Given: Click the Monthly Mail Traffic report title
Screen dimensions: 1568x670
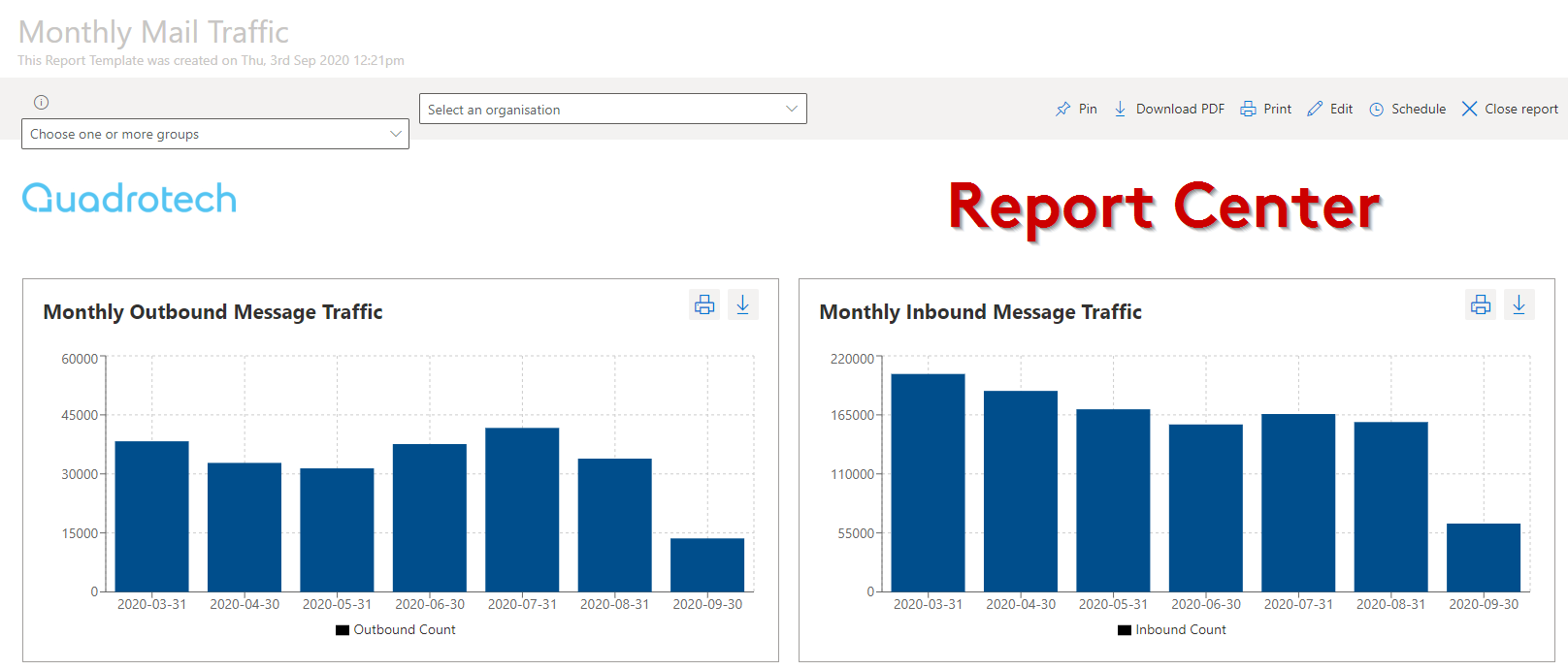Looking at the screenshot, I should click(x=153, y=32).
